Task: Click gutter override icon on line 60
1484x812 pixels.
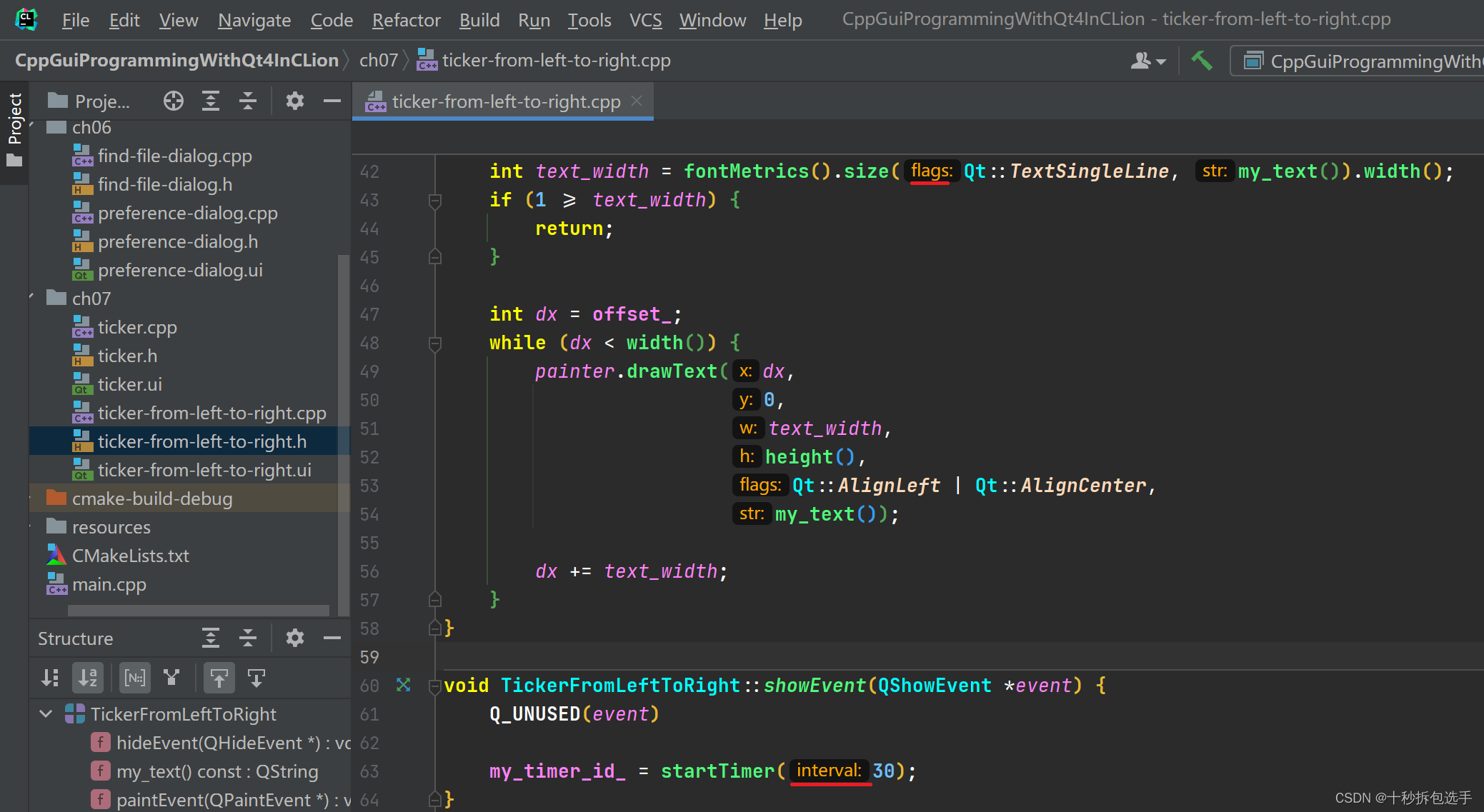Action: pos(404,685)
